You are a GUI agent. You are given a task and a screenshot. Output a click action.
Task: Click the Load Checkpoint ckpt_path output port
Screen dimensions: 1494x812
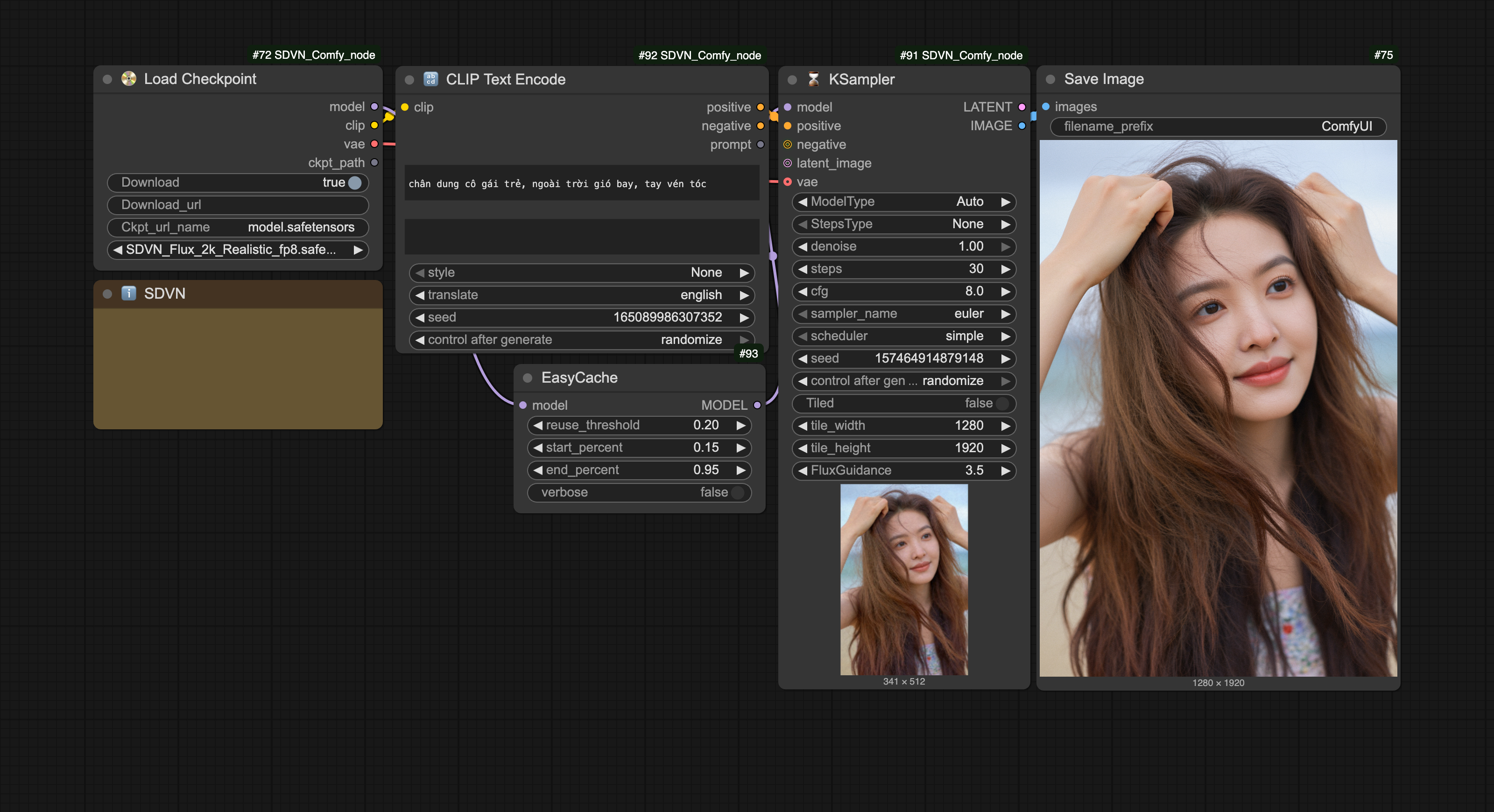point(374,163)
